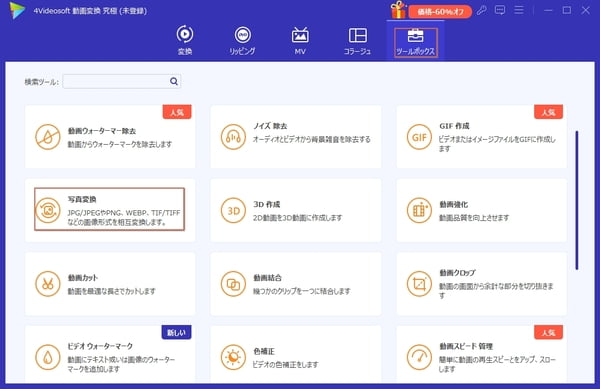The height and width of the screenshot is (389, 600).
Task: Click the ノイズ除去 title text
Action: [x=270, y=126]
